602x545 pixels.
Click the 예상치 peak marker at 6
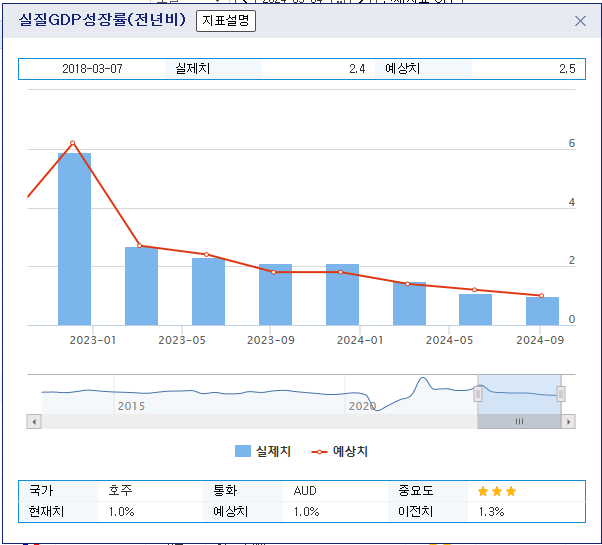(73, 143)
